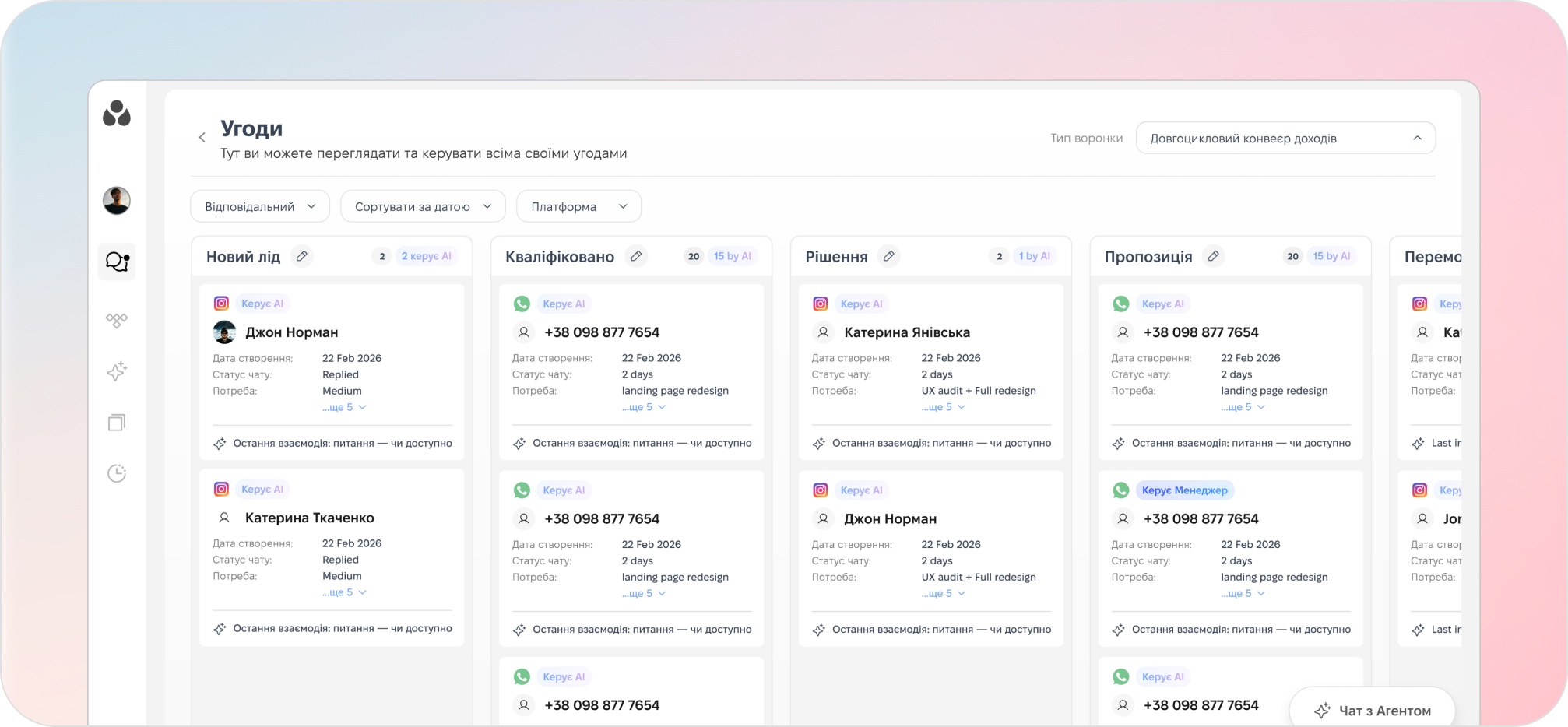The image size is (1568, 727).
Task: Click the person icon beside Катерина Ткаченко
Action: (x=224, y=518)
